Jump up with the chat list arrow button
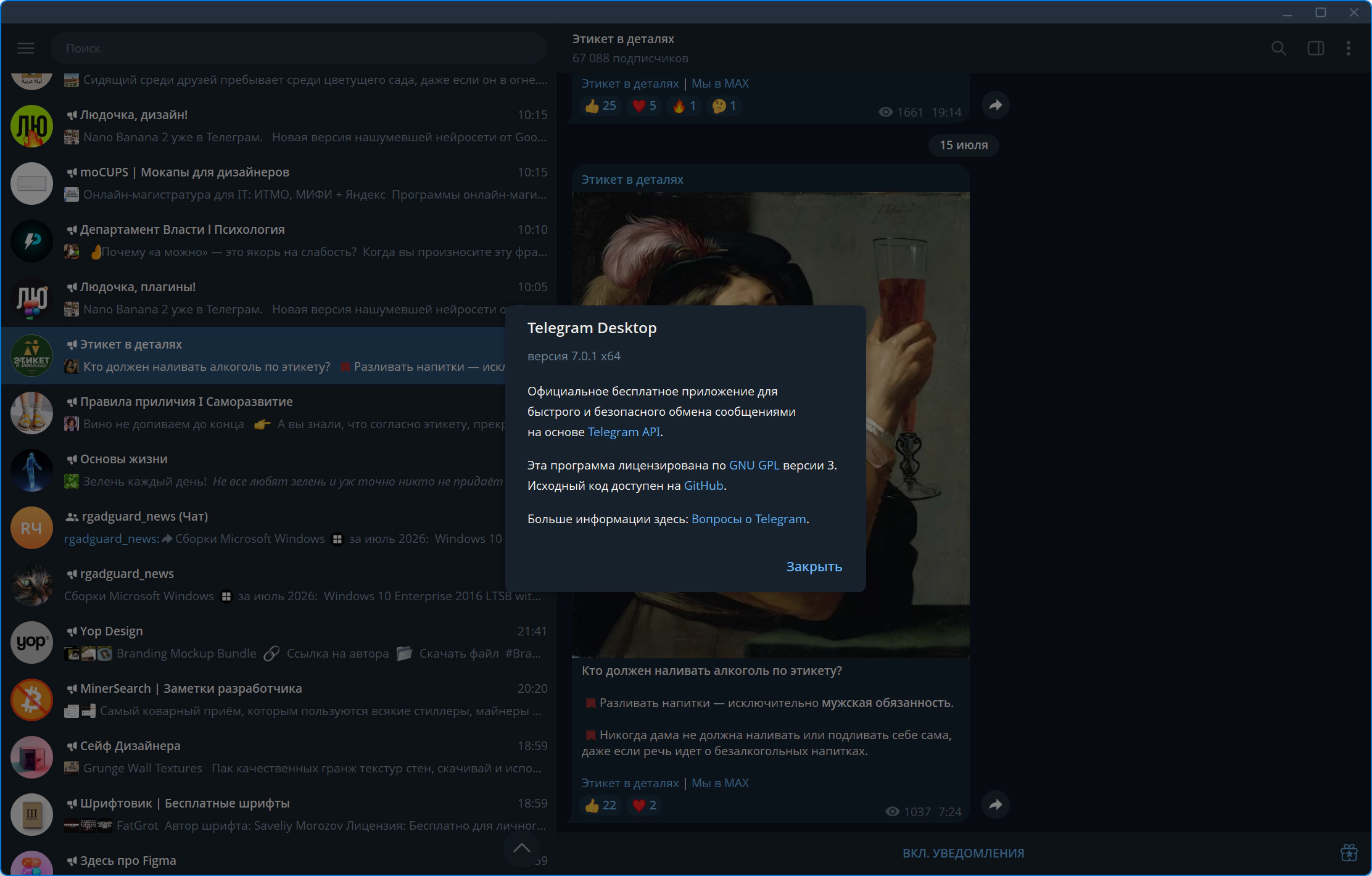This screenshot has width=1372, height=876. (x=522, y=848)
